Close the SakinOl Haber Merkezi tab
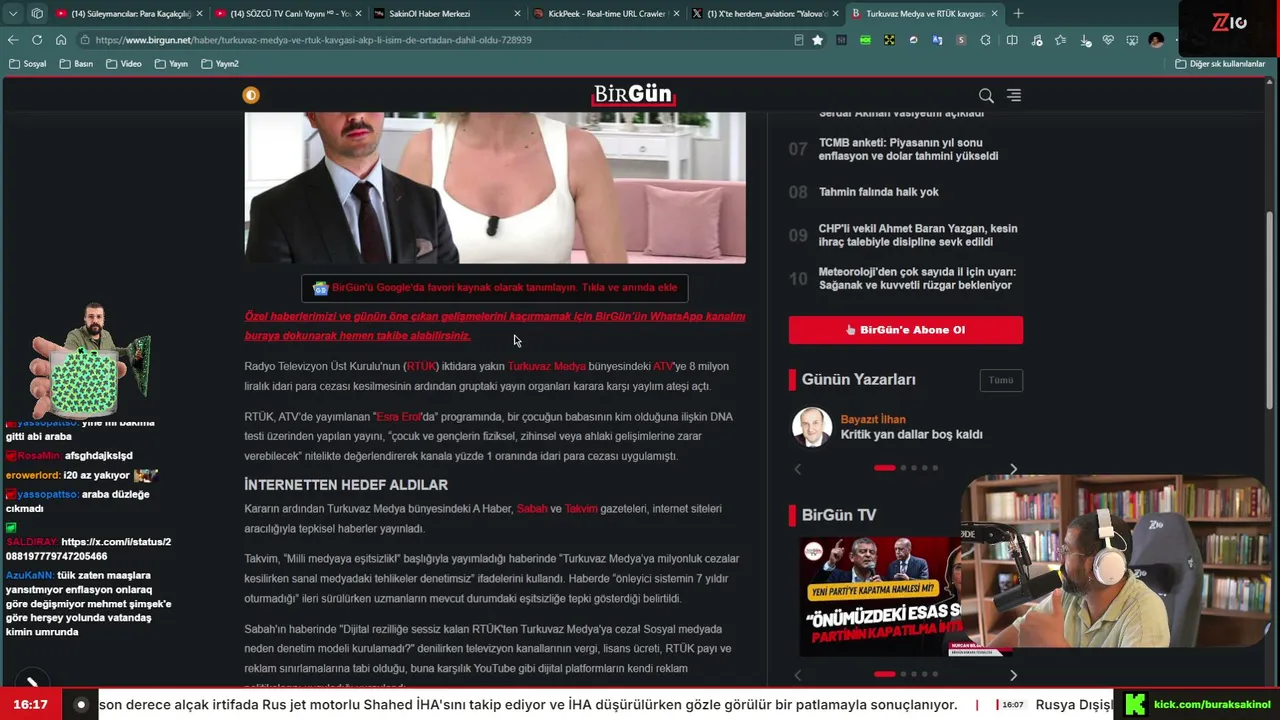The width and height of the screenshot is (1280, 720). 517,14
